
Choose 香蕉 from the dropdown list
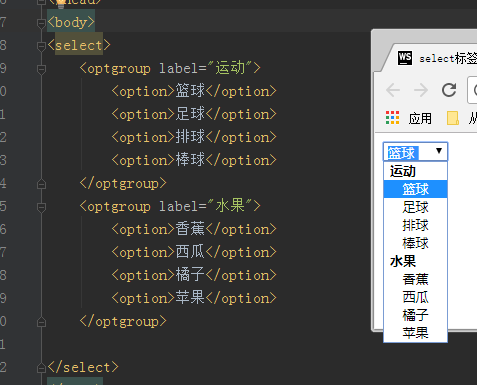click(415, 279)
